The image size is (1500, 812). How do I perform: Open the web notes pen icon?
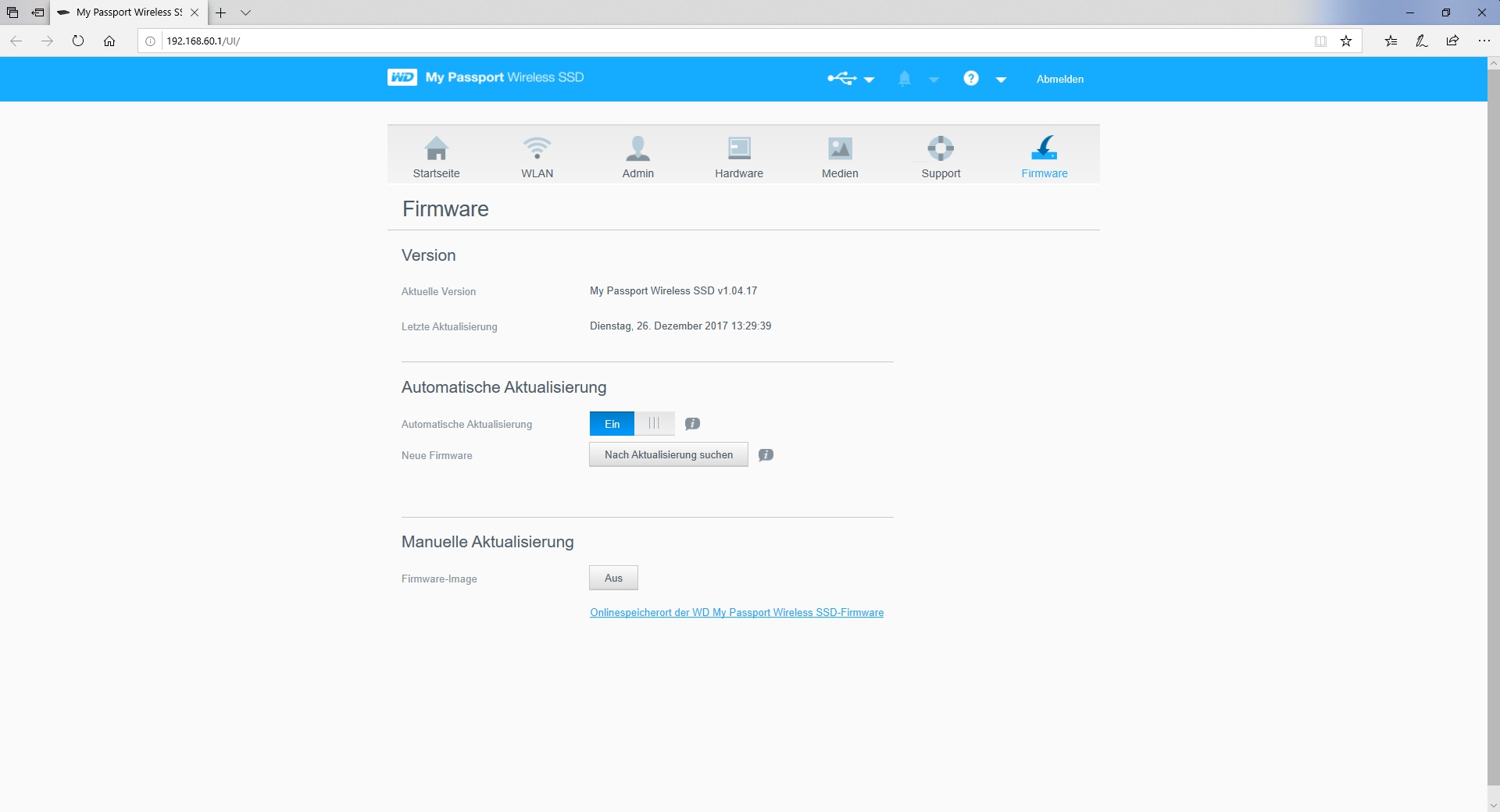pos(1422,41)
